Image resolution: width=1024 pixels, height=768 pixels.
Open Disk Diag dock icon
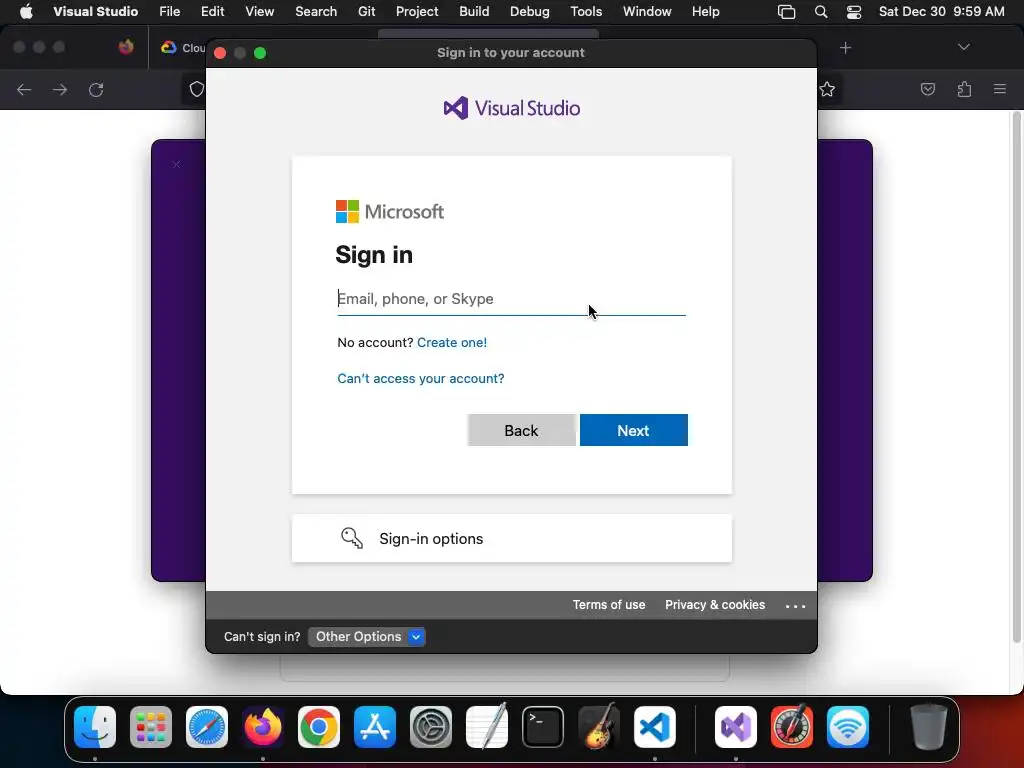pyautogui.click(x=792, y=727)
